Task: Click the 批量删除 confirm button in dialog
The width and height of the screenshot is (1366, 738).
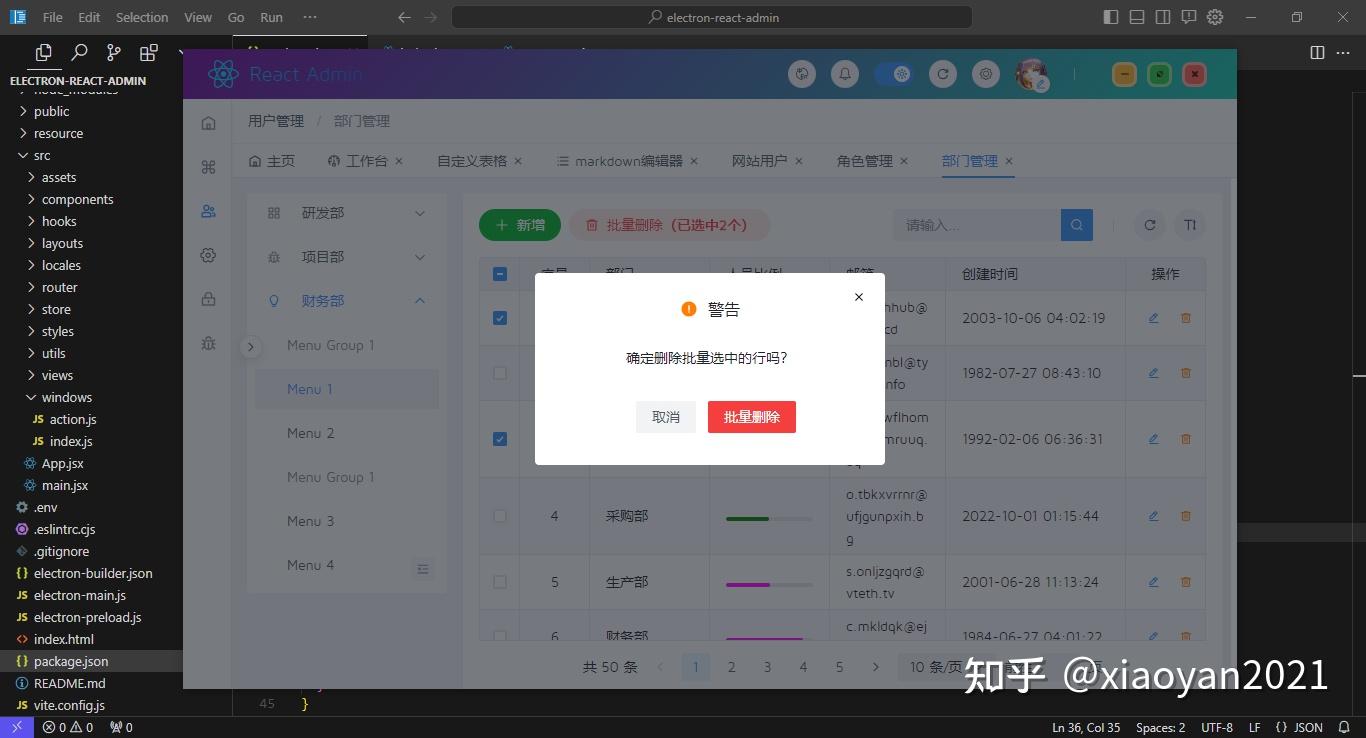Action: (751, 416)
